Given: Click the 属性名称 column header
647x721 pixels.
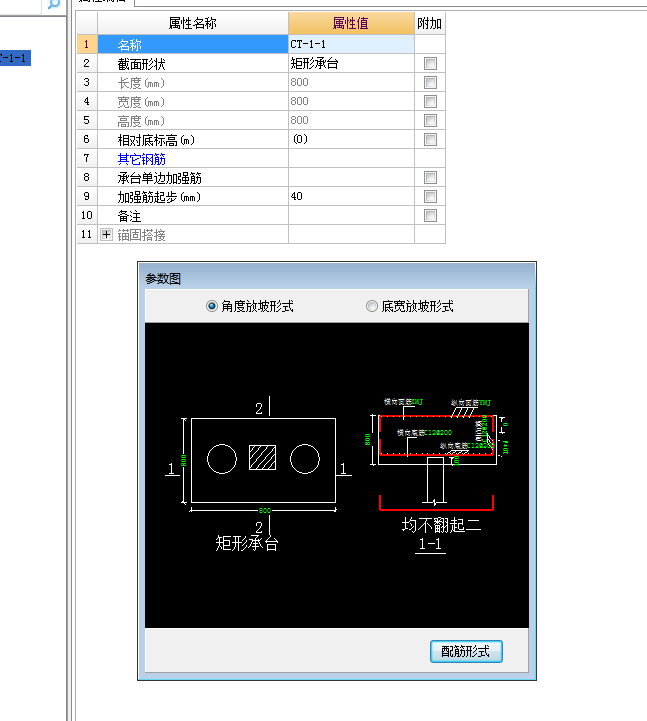Looking at the screenshot, I should 193,23.
